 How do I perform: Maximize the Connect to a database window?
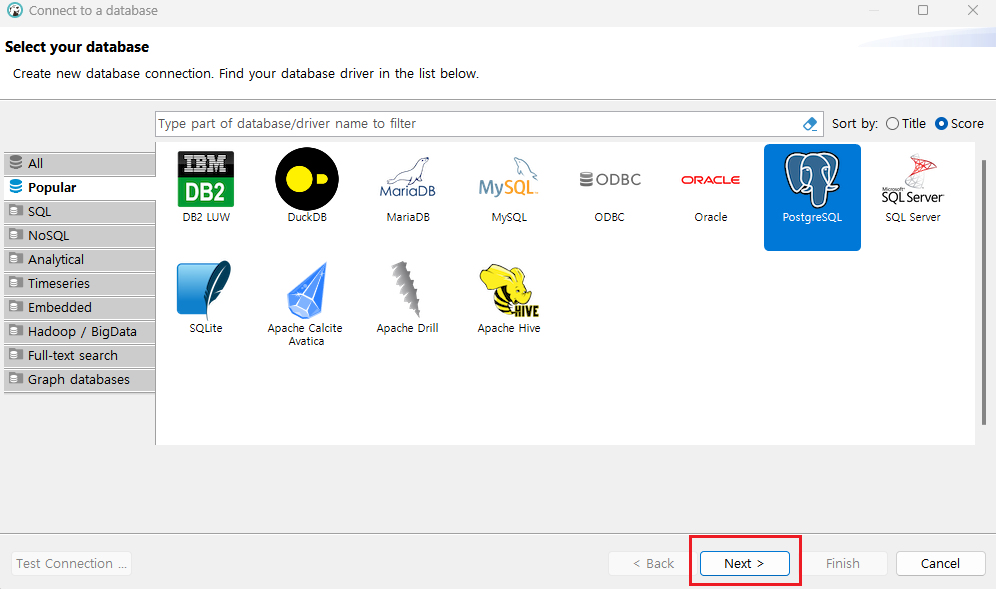coord(923,10)
